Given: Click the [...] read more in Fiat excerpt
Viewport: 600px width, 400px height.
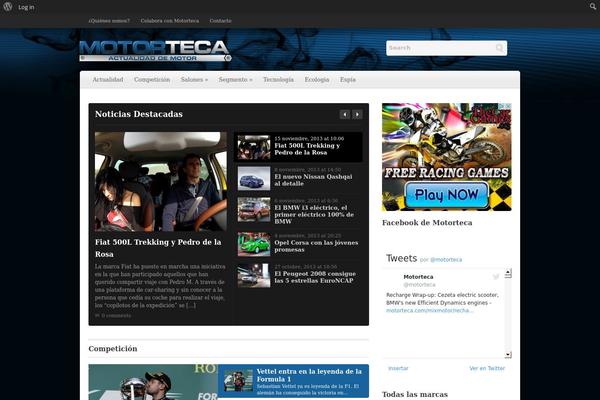Looking at the screenshot, I should (x=191, y=305).
